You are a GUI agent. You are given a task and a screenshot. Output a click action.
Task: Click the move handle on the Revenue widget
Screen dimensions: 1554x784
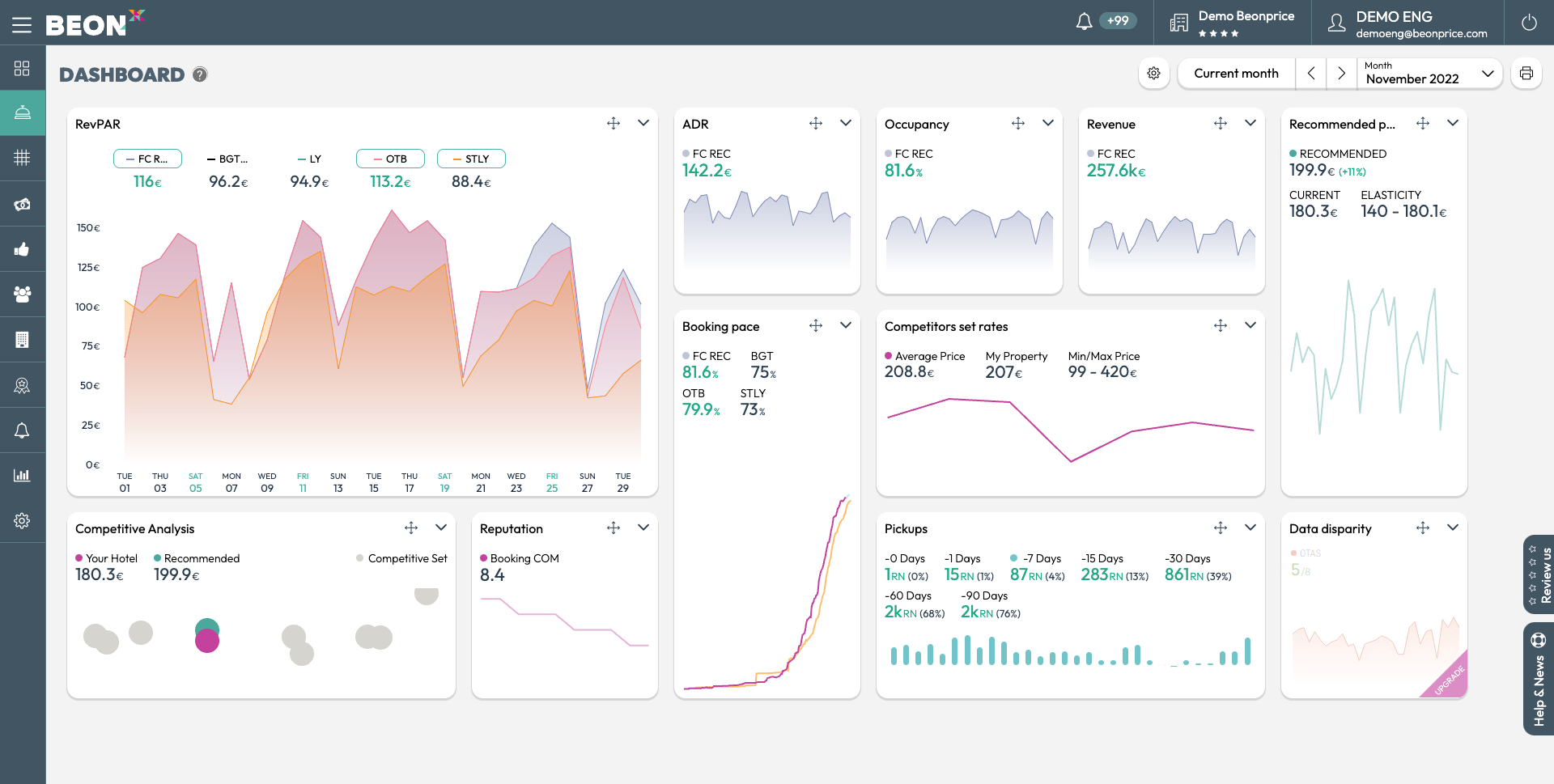1221,123
